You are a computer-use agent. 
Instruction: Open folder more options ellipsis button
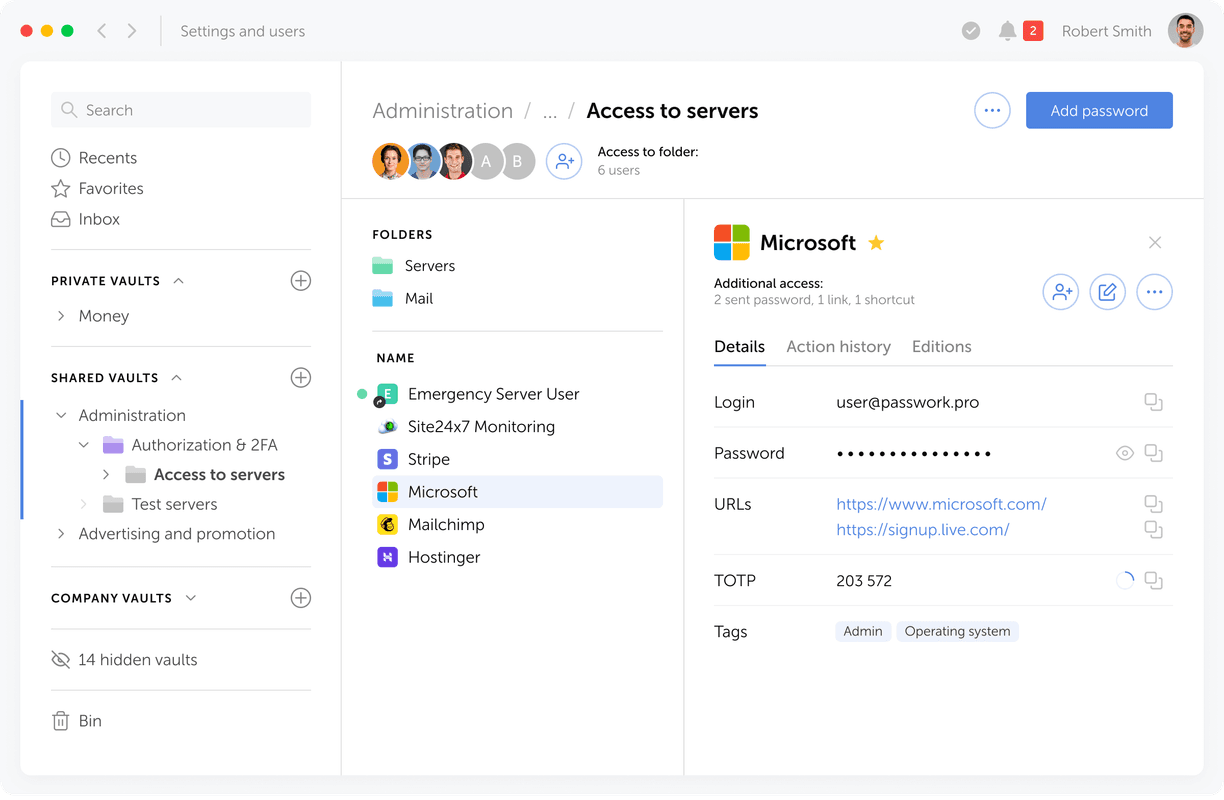992,111
